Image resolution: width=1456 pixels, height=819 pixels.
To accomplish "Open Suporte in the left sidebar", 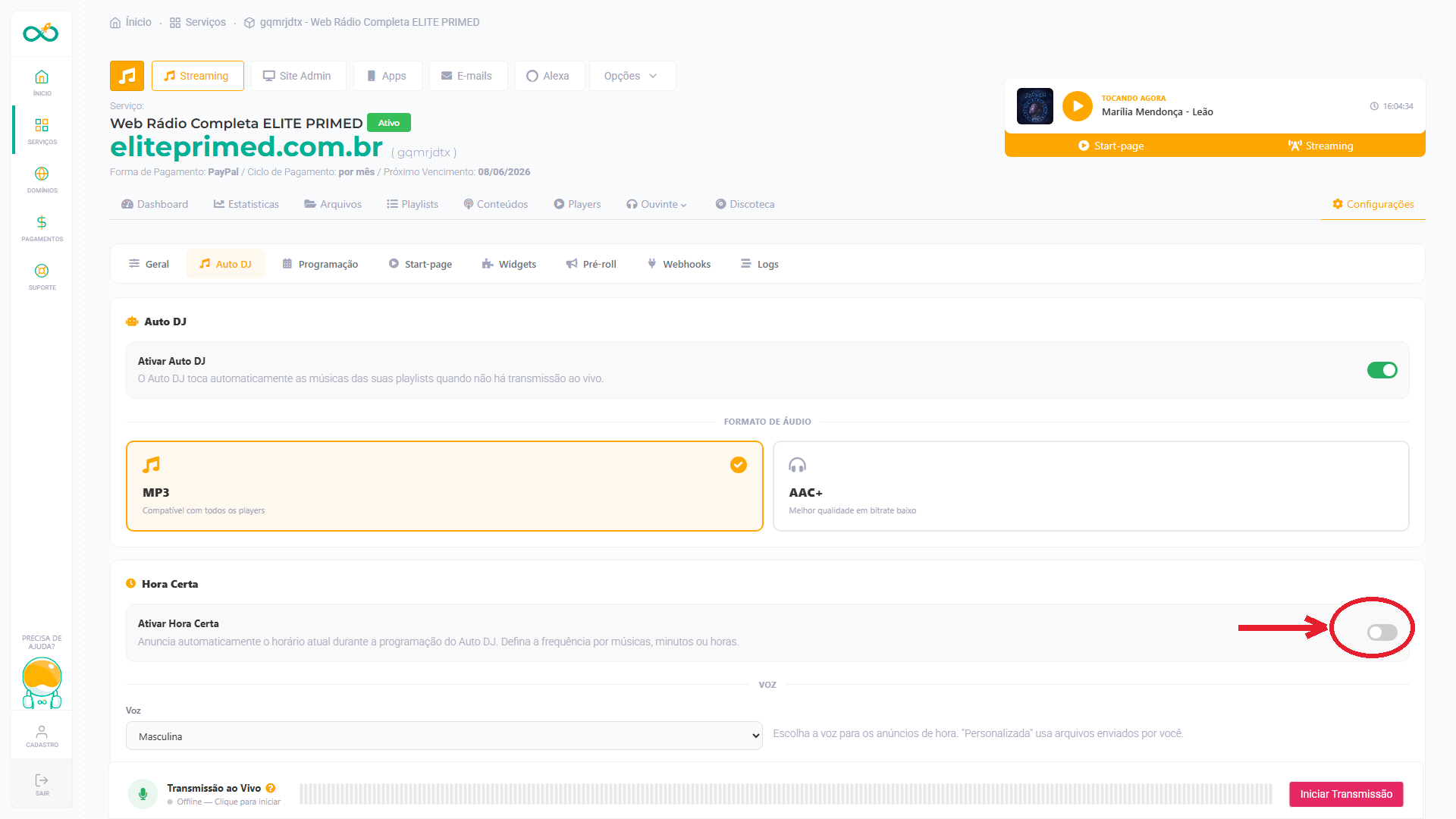I will 42,276.
